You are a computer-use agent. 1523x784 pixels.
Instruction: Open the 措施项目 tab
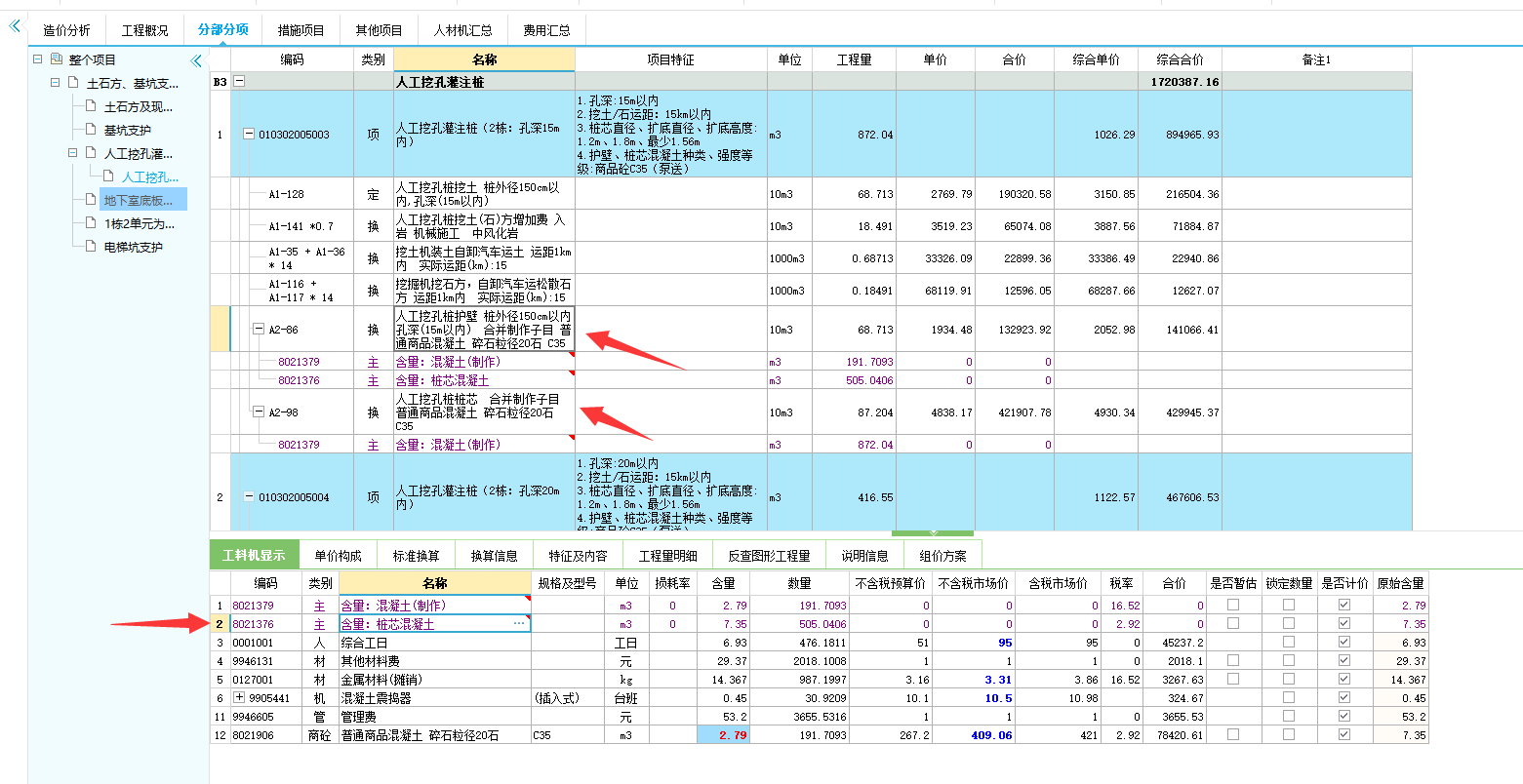point(301,30)
